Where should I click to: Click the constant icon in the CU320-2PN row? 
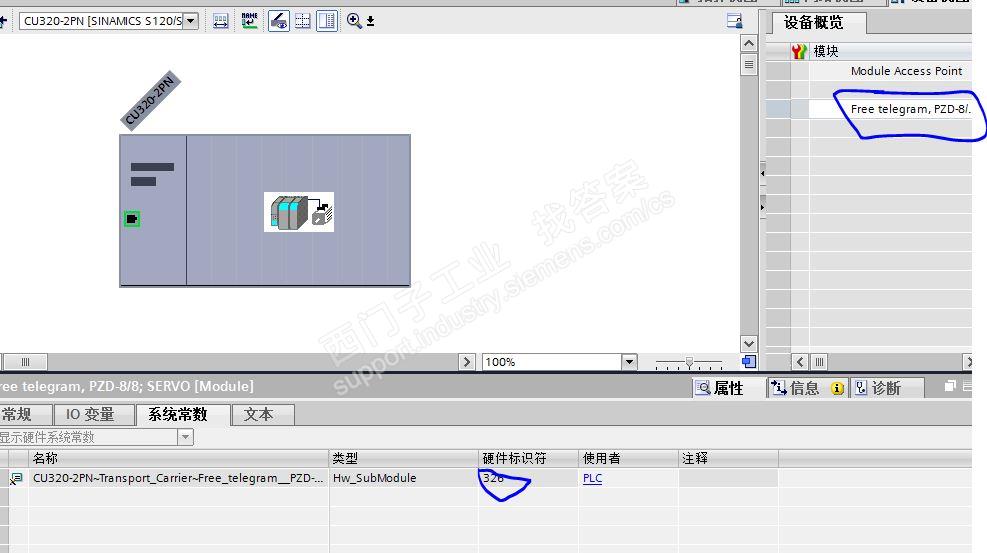coord(16,479)
